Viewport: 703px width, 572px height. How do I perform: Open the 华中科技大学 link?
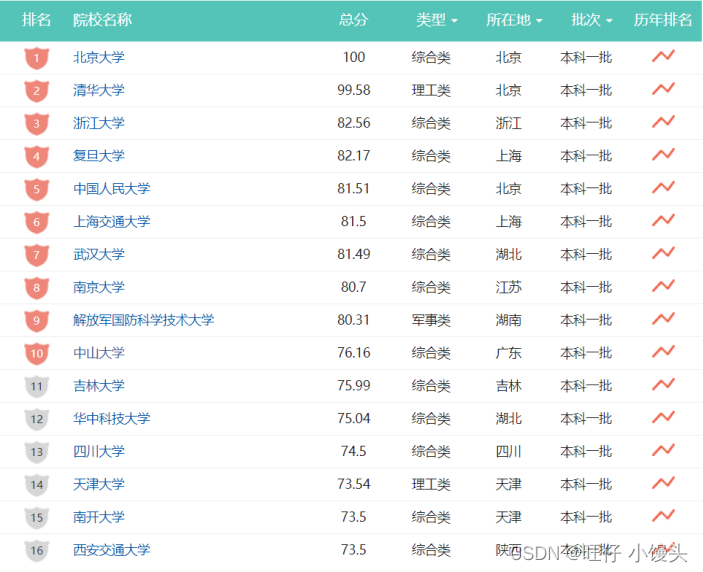click(x=112, y=418)
